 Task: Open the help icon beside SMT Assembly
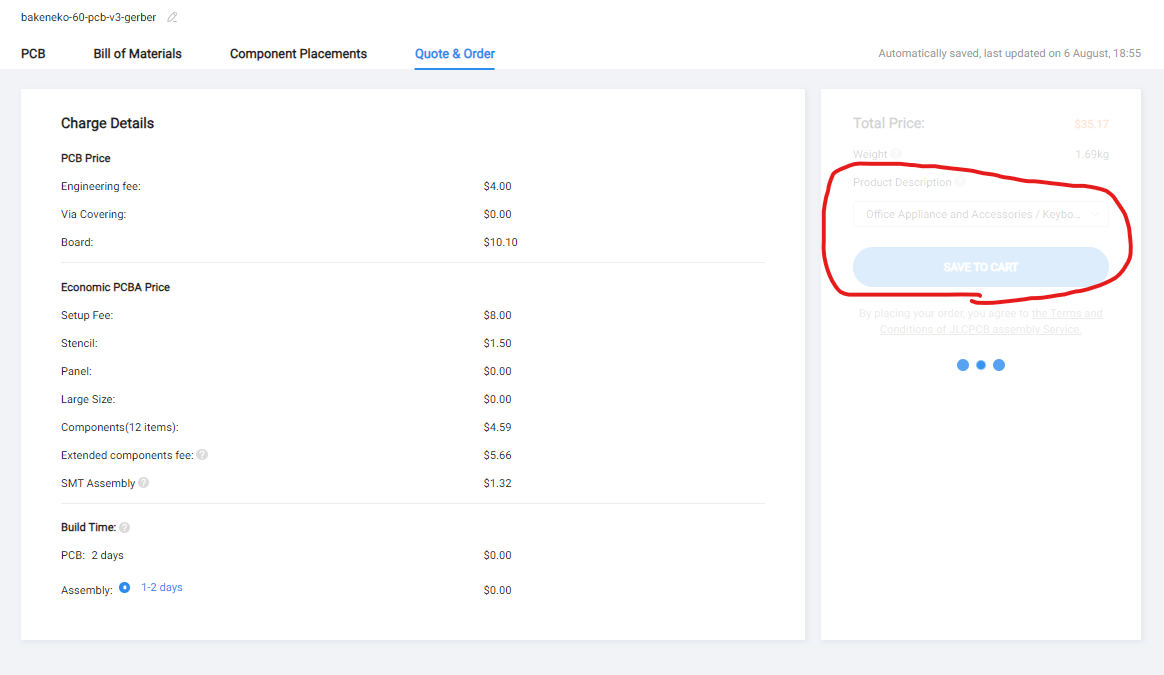coord(143,483)
